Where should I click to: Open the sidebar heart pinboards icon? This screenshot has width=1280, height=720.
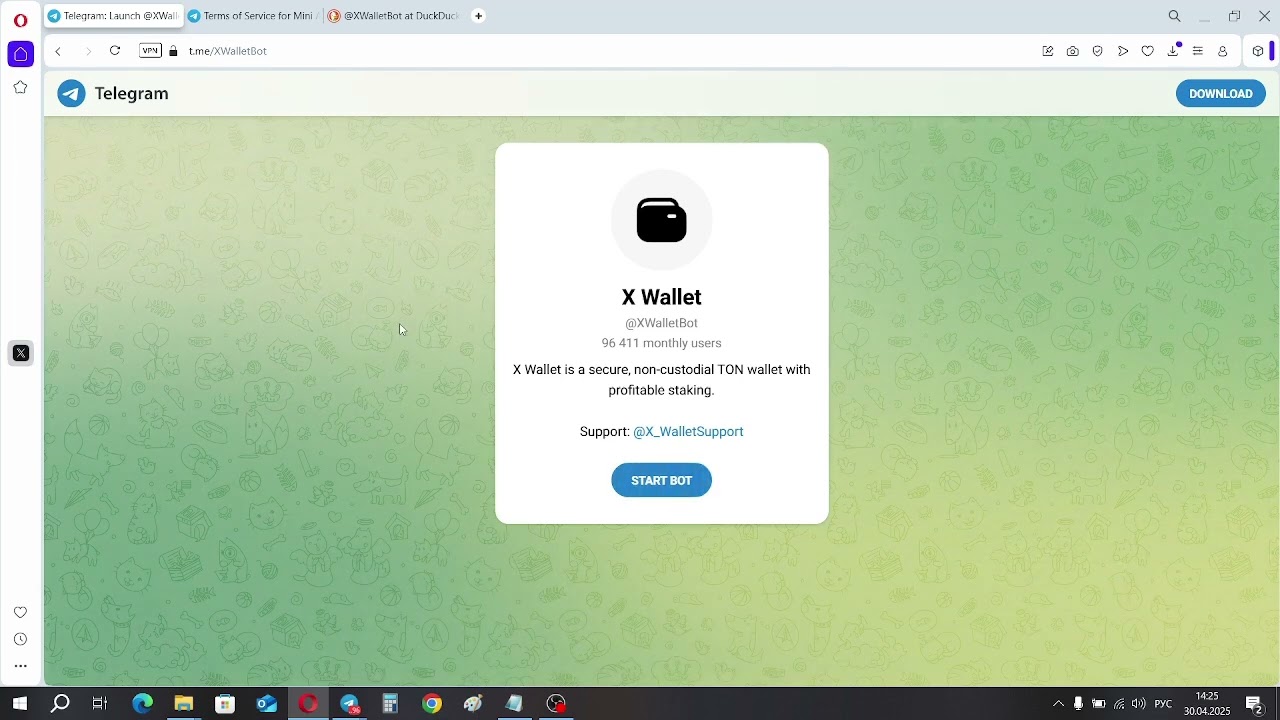pyautogui.click(x=20, y=612)
